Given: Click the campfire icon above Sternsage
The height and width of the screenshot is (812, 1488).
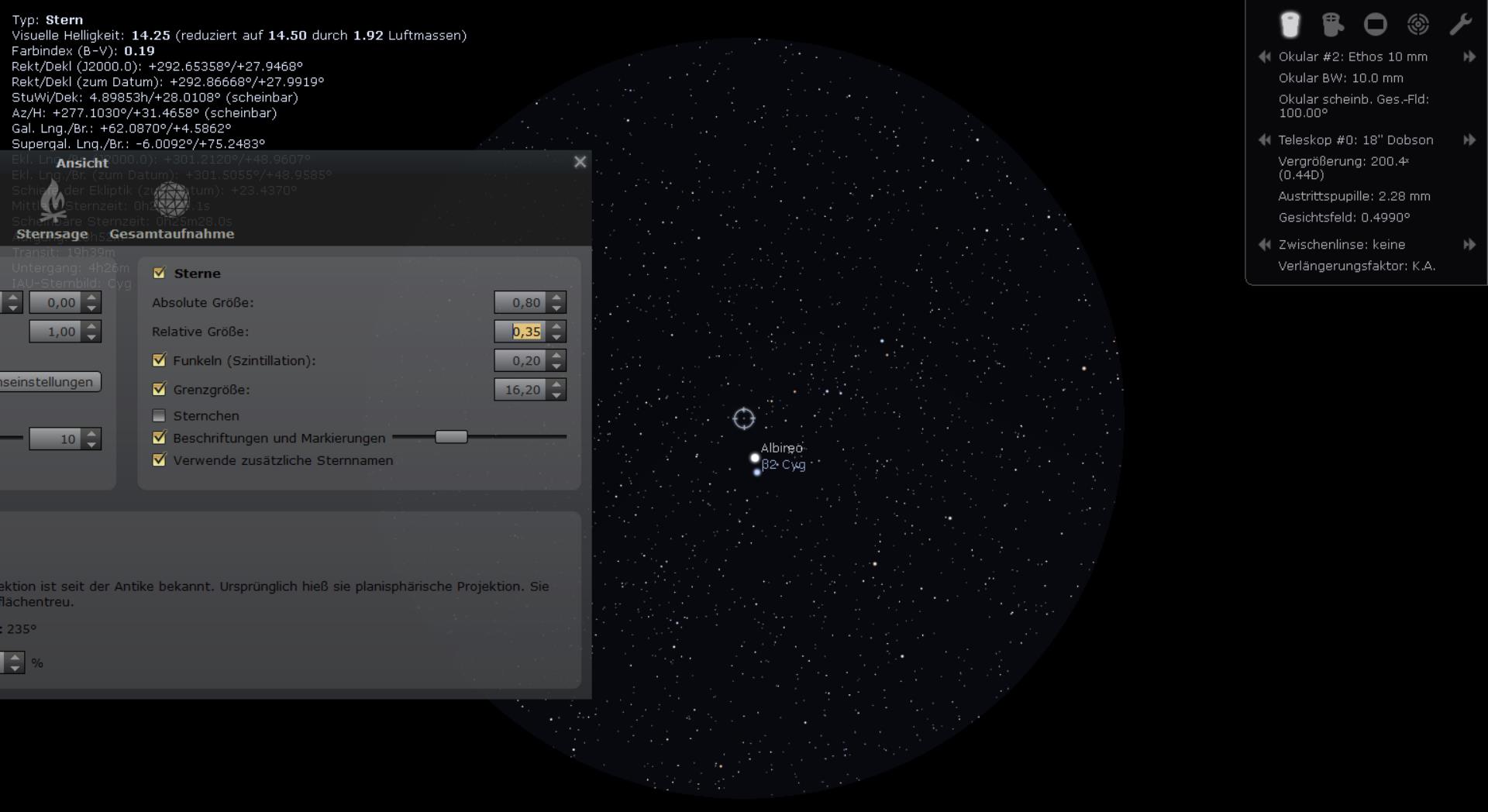Looking at the screenshot, I should (x=53, y=201).
